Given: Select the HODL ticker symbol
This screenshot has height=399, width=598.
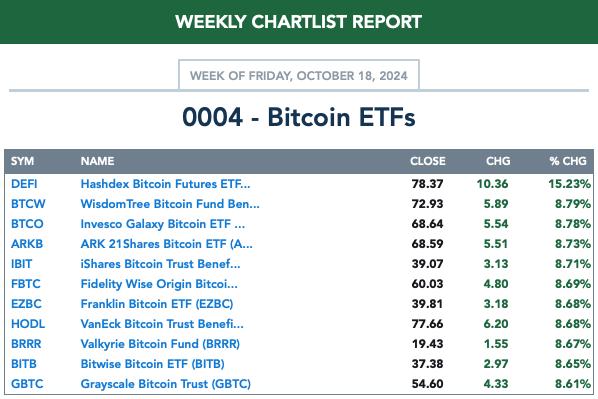Looking at the screenshot, I should point(28,324).
